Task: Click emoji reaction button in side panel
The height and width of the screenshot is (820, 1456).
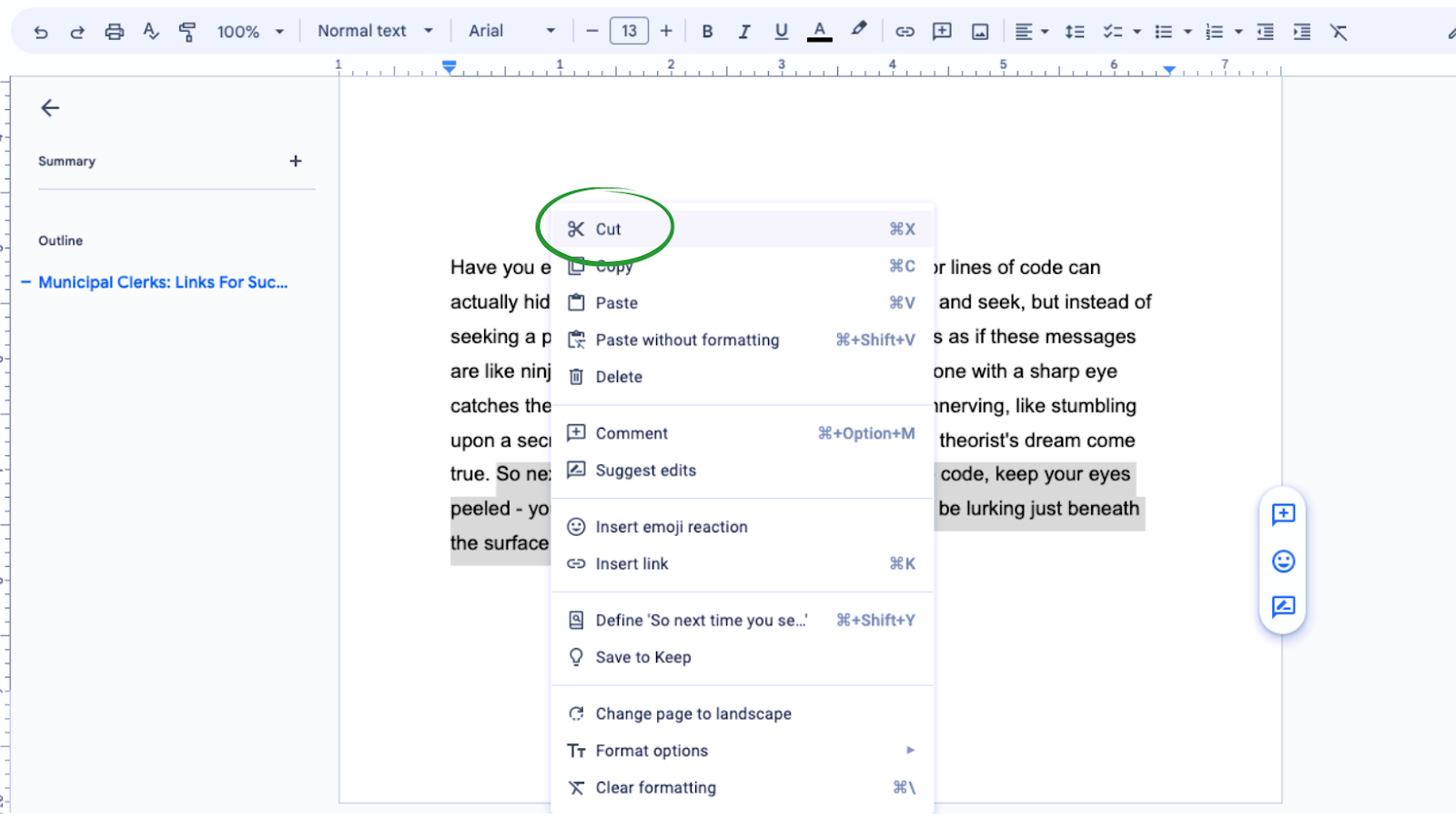Action: [1283, 562]
